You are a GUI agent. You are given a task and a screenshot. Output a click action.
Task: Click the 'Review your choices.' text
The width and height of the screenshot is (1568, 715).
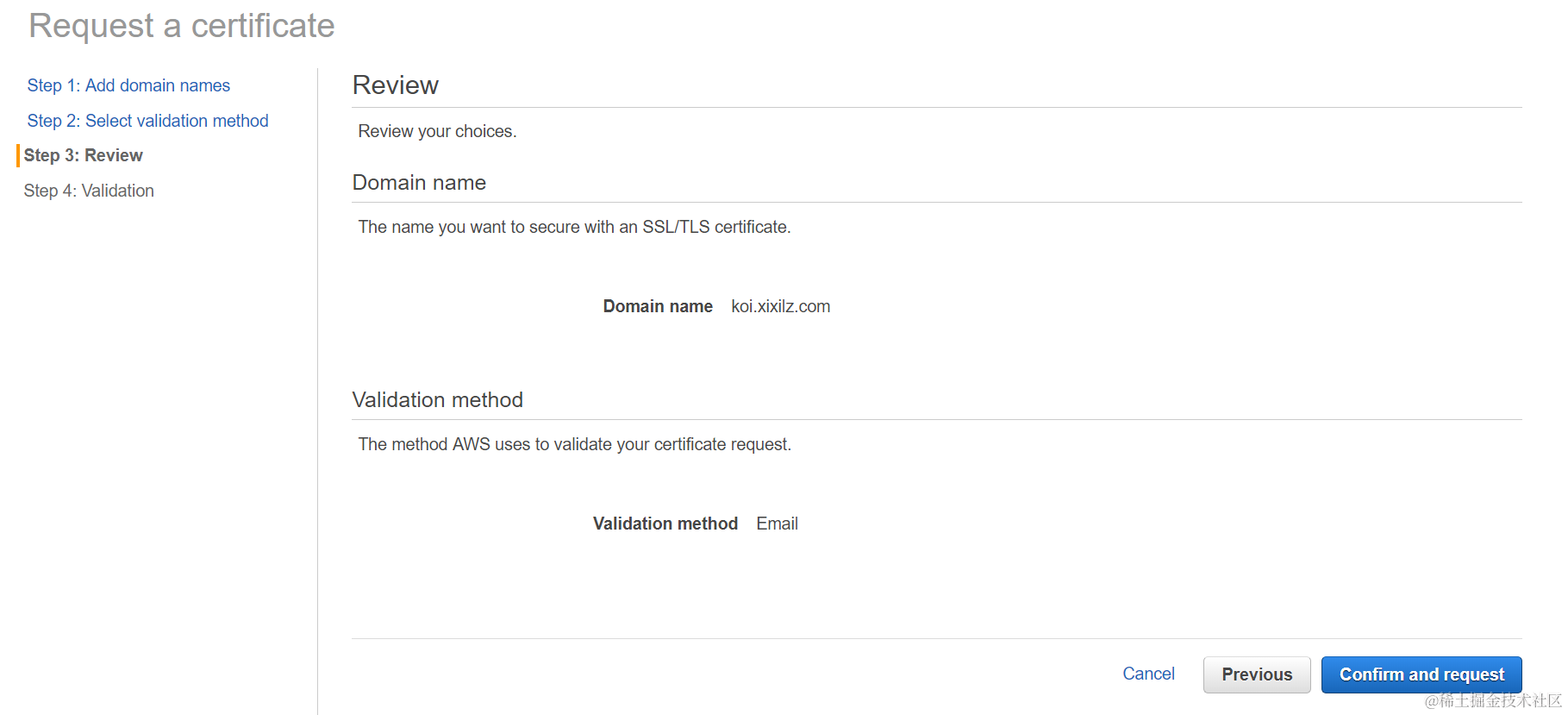pos(437,131)
